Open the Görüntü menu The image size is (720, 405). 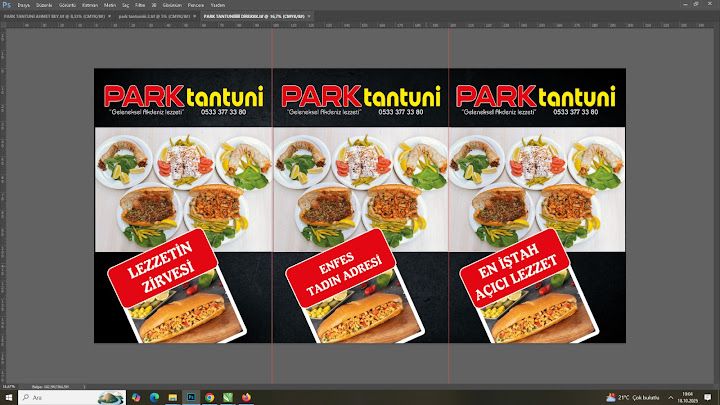(x=67, y=5)
